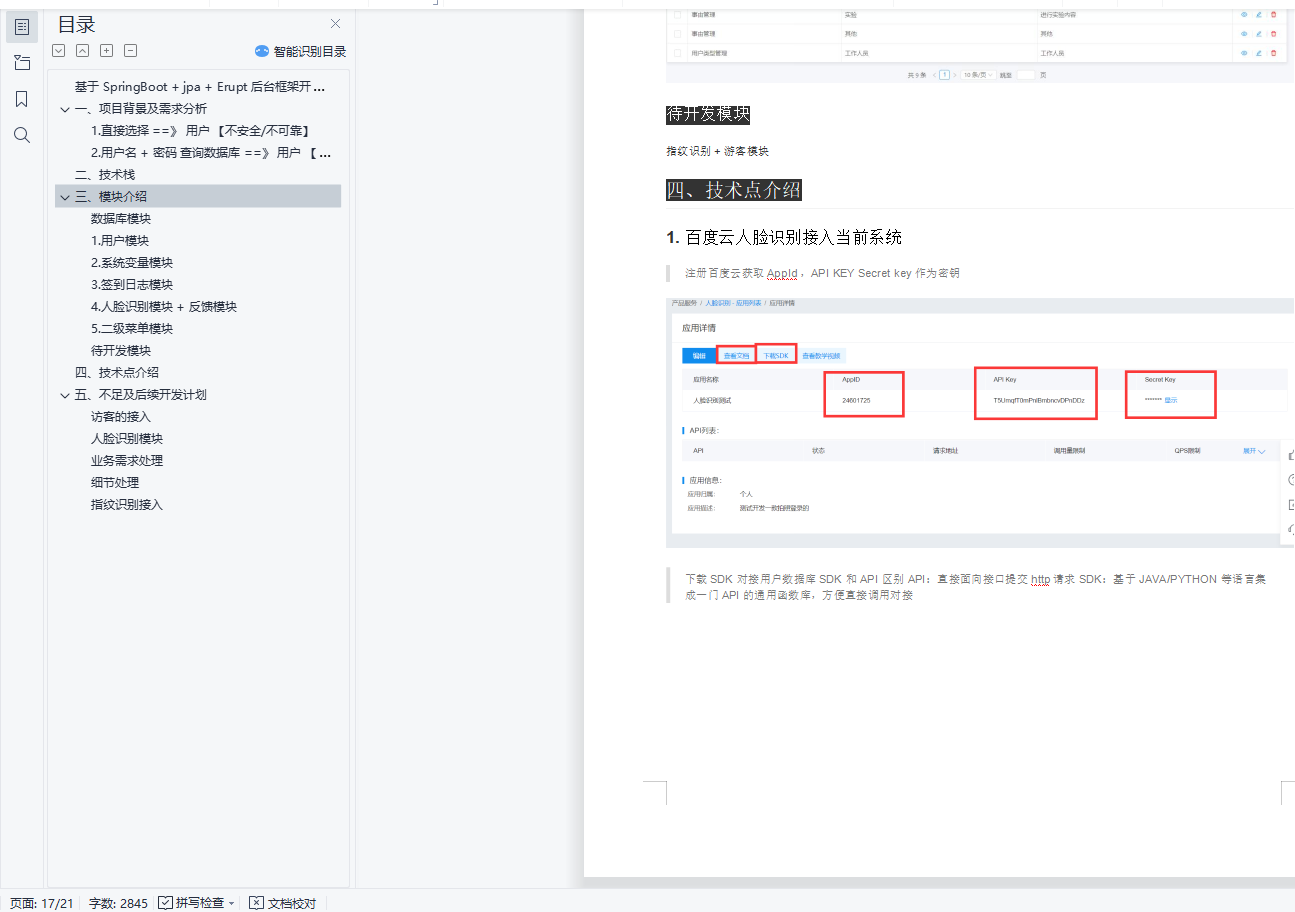Collapse the 五、不足及后续开发计划 chevron
The image size is (1295, 912).
(65, 395)
